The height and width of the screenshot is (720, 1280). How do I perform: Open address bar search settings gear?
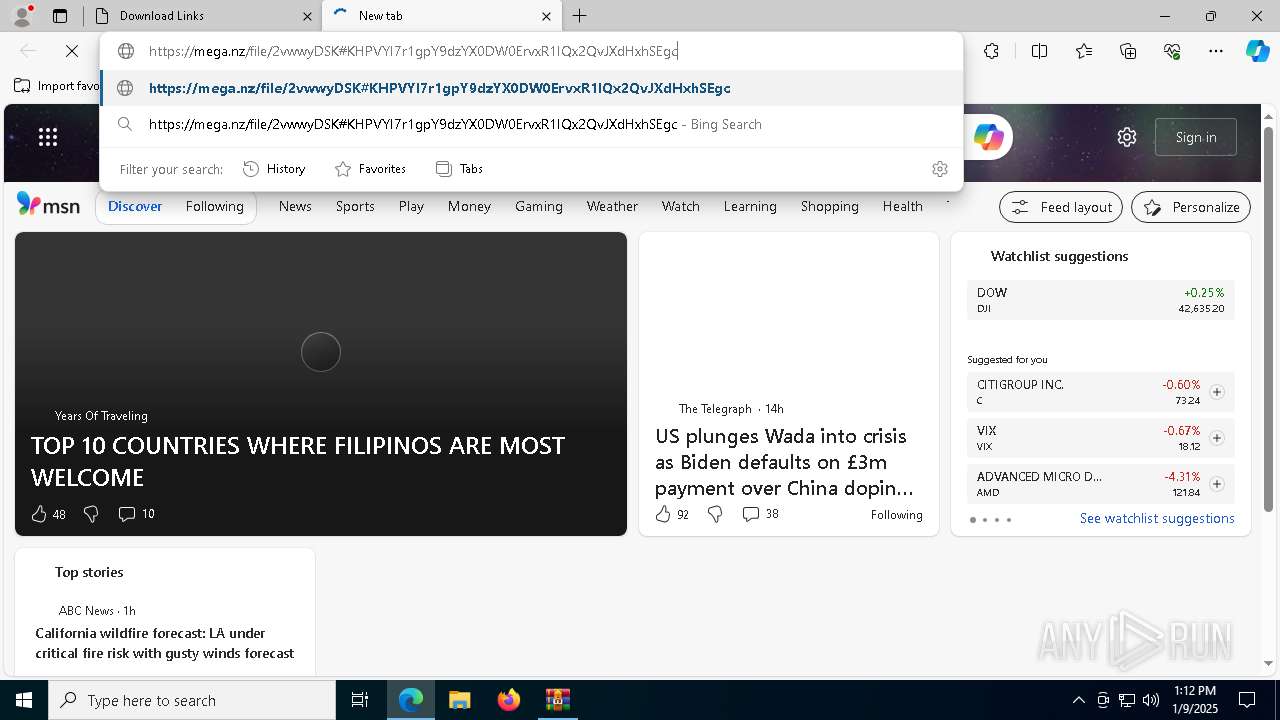click(x=939, y=169)
